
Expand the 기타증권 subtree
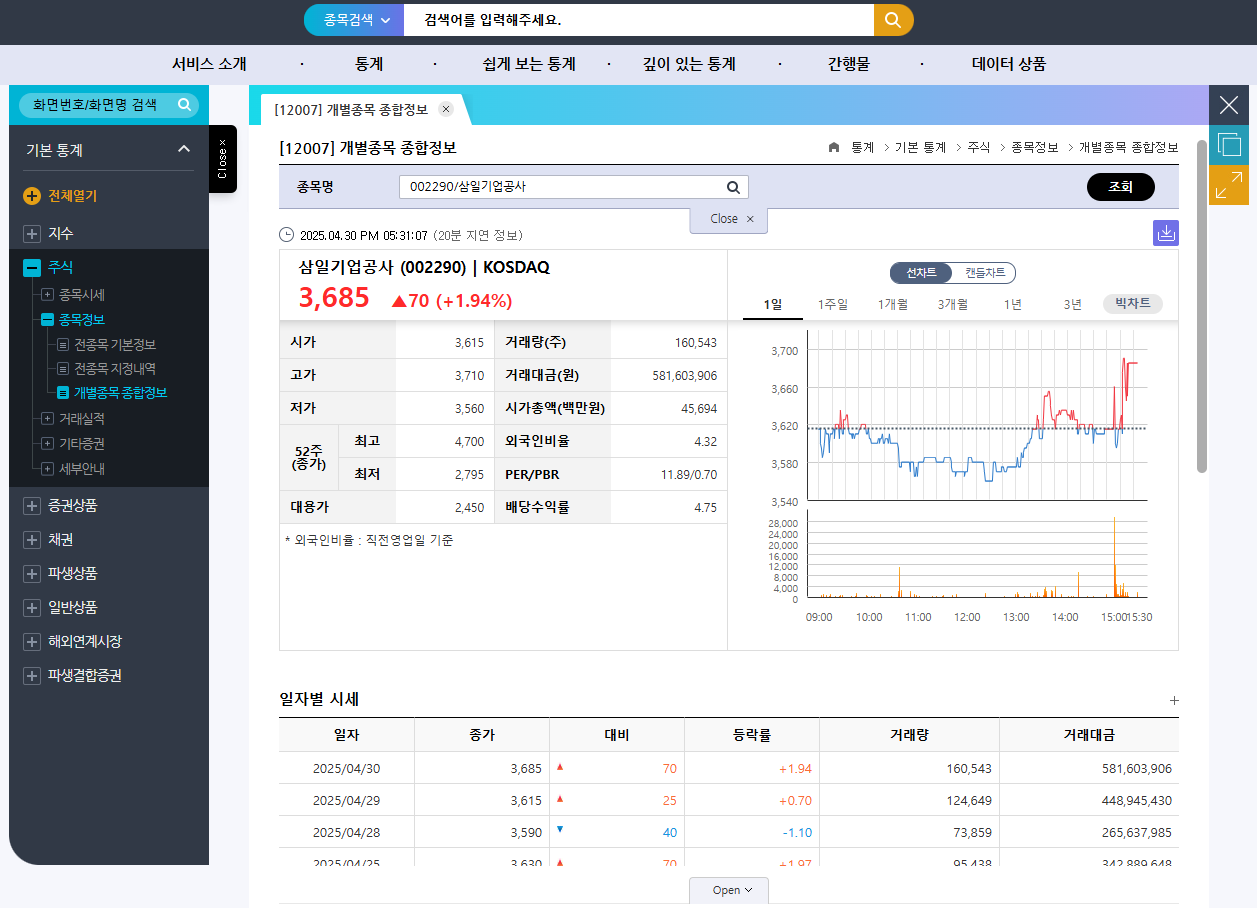pyautogui.click(x=47, y=443)
